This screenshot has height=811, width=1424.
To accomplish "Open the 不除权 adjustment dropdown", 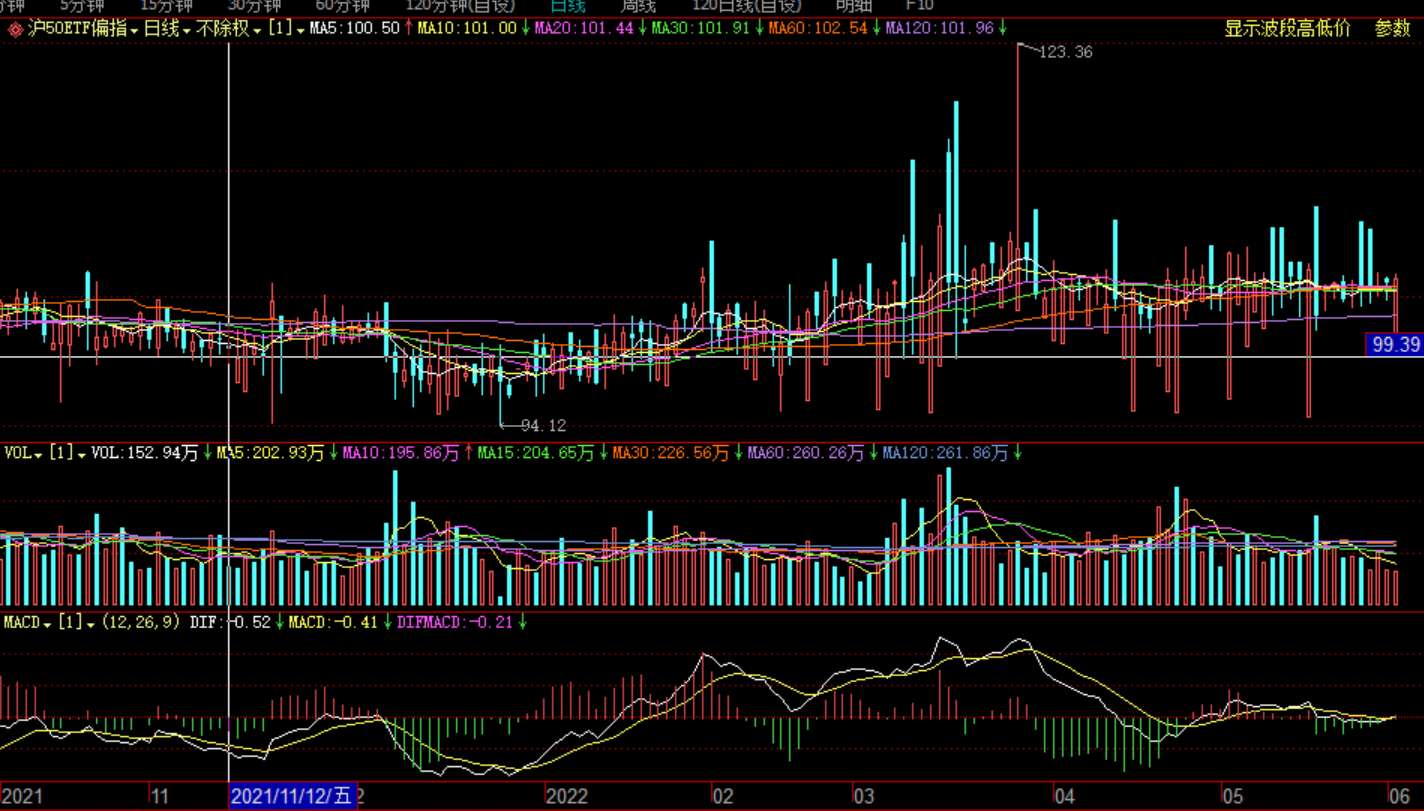I will tap(257, 30).
